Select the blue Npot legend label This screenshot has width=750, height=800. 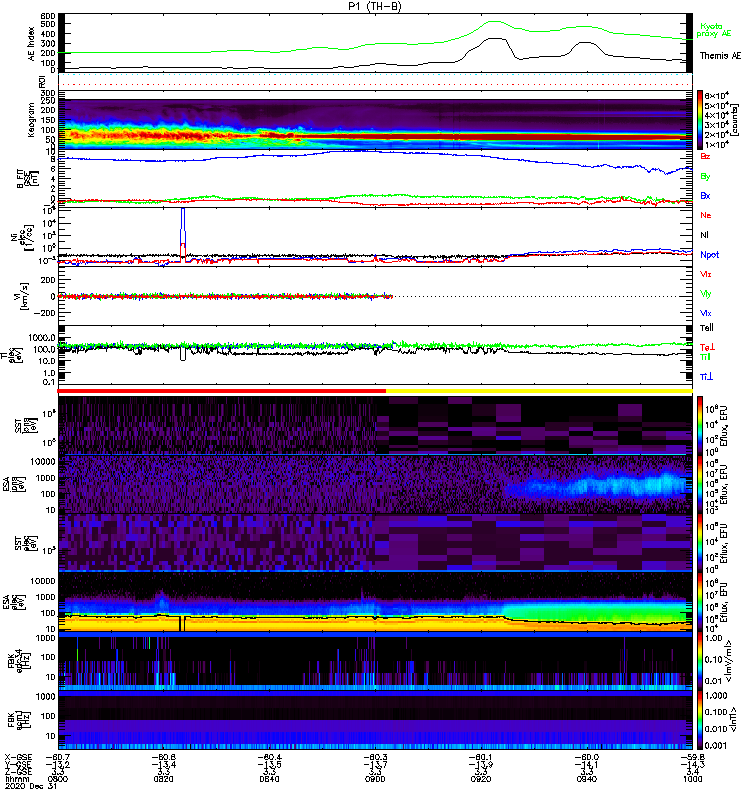coord(710,255)
